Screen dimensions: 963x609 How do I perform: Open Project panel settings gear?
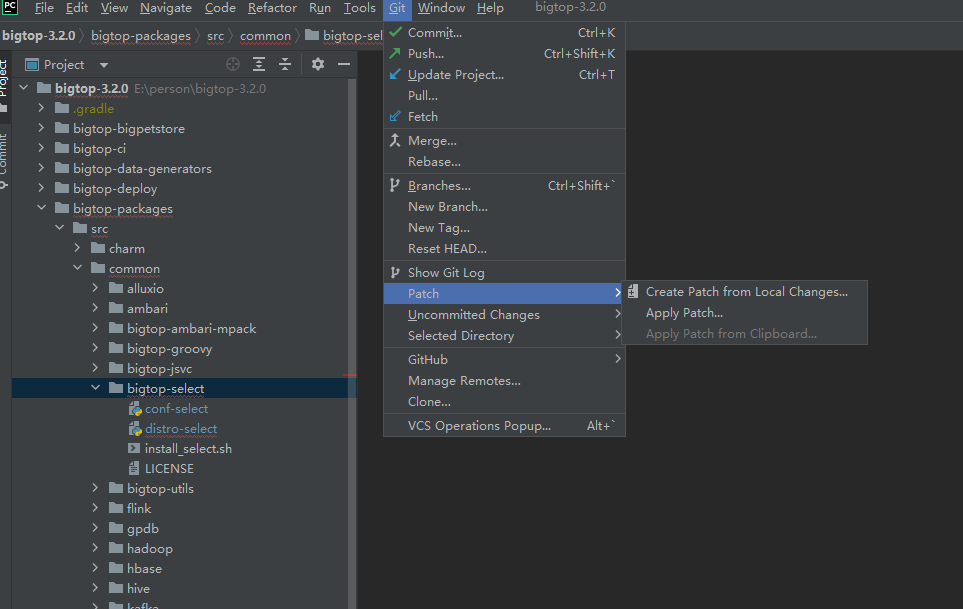pyautogui.click(x=318, y=64)
